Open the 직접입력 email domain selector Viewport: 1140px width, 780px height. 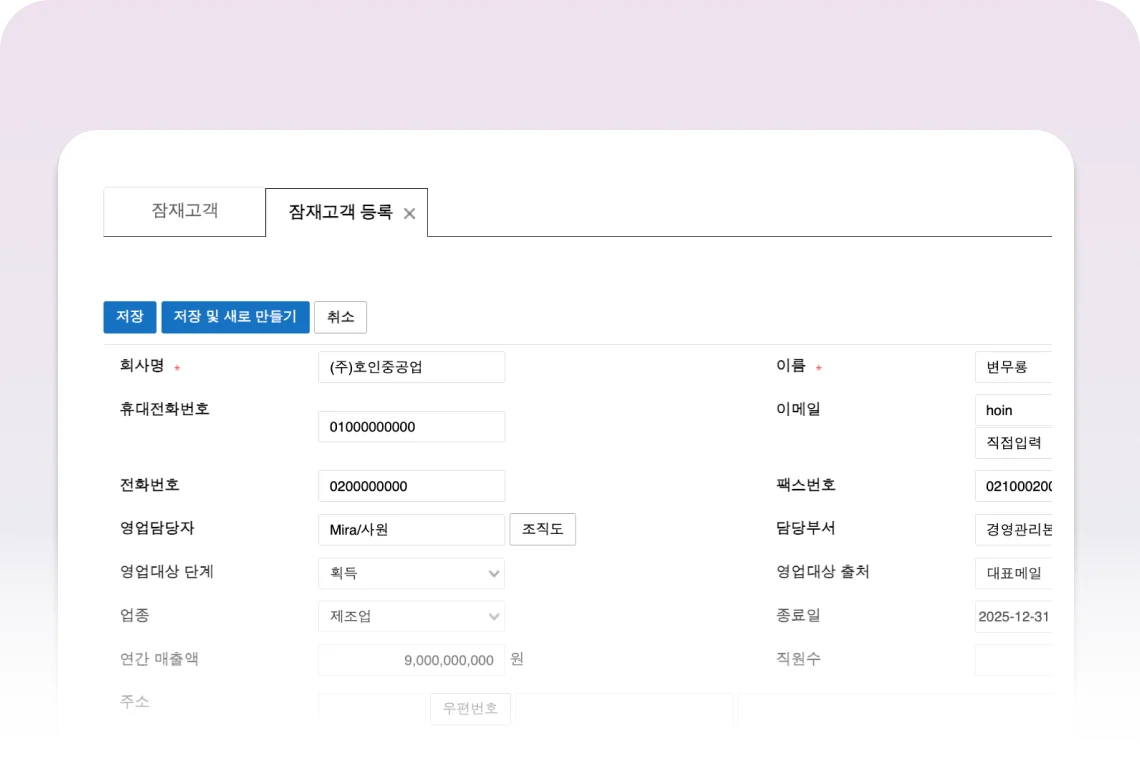[x=1013, y=443]
